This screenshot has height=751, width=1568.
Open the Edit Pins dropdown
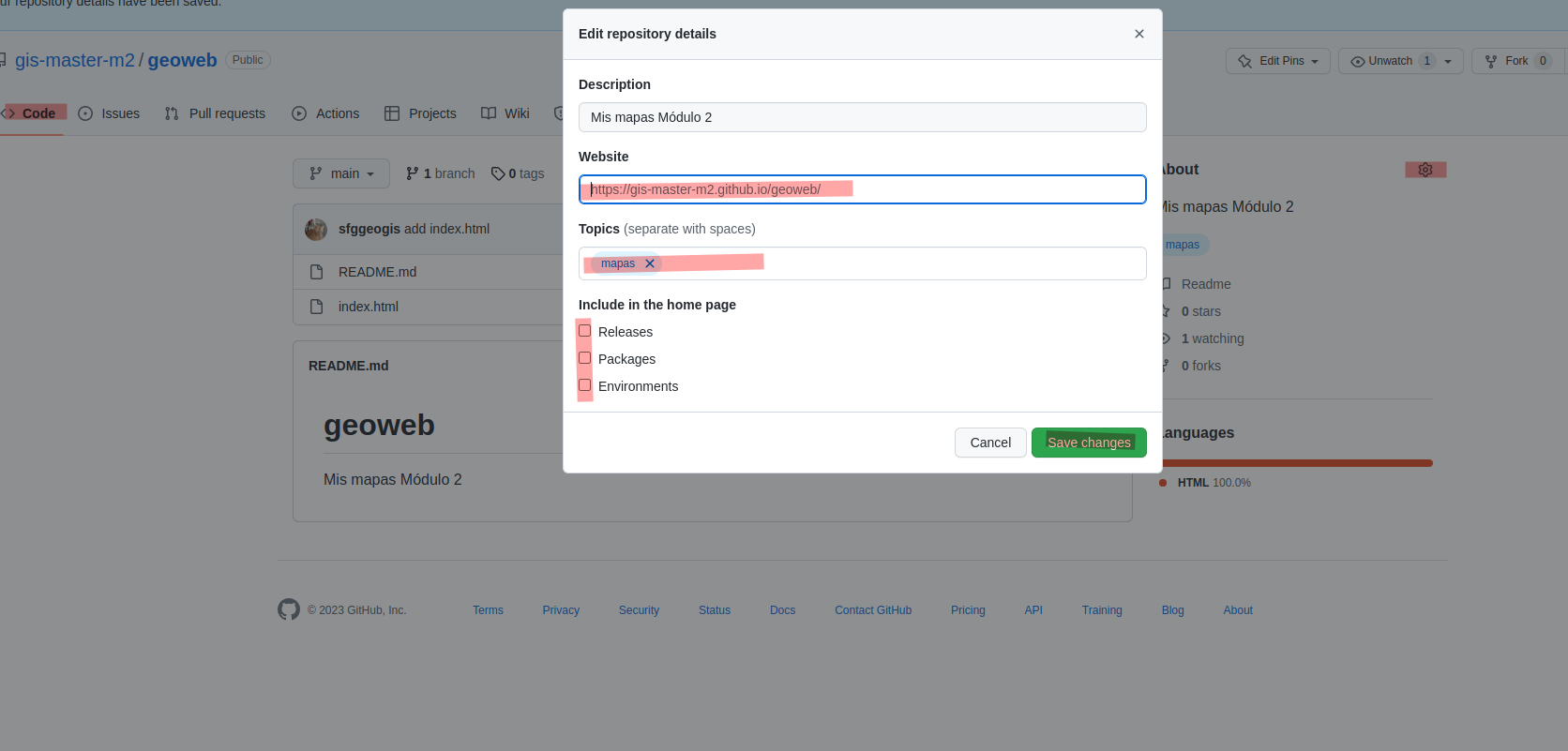pyautogui.click(x=1278, y=61)
